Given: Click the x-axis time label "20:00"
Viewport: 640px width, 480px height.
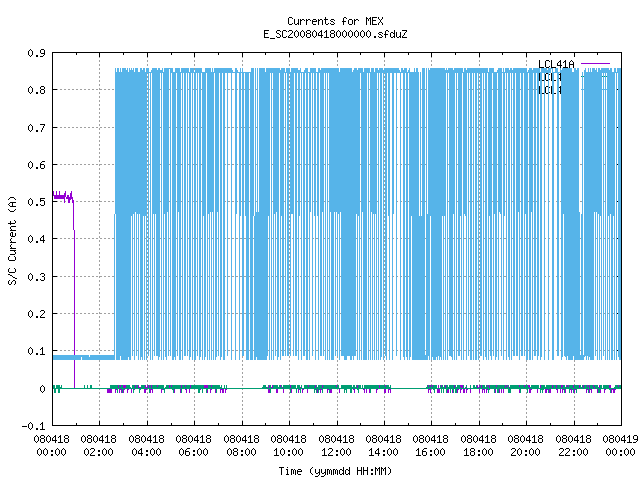Looking at the screenshot, I should (x=525, y=452).
